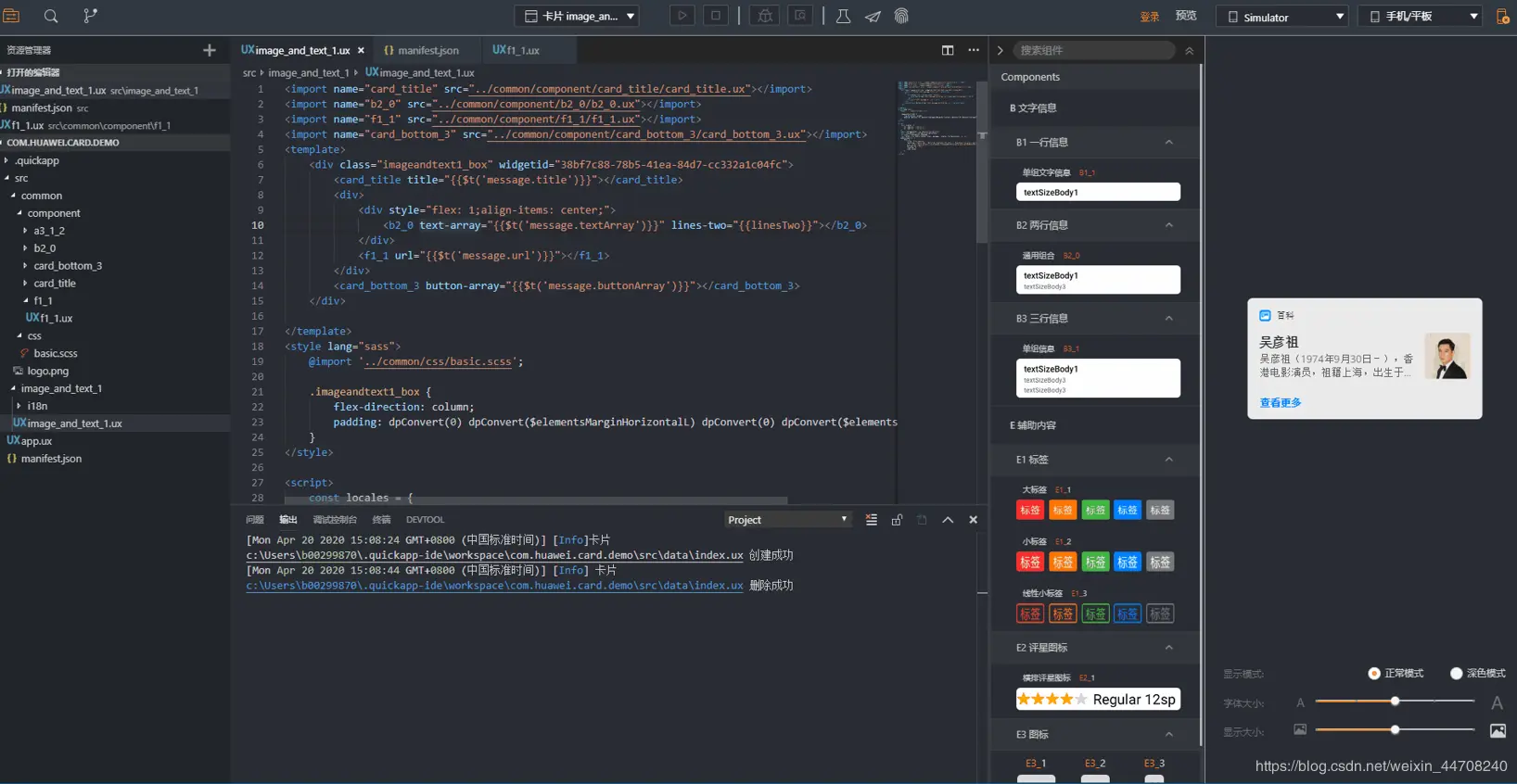Click the test flask icon in toolbar
This screenshot has width=1517, height=784.
click(843, 16)
